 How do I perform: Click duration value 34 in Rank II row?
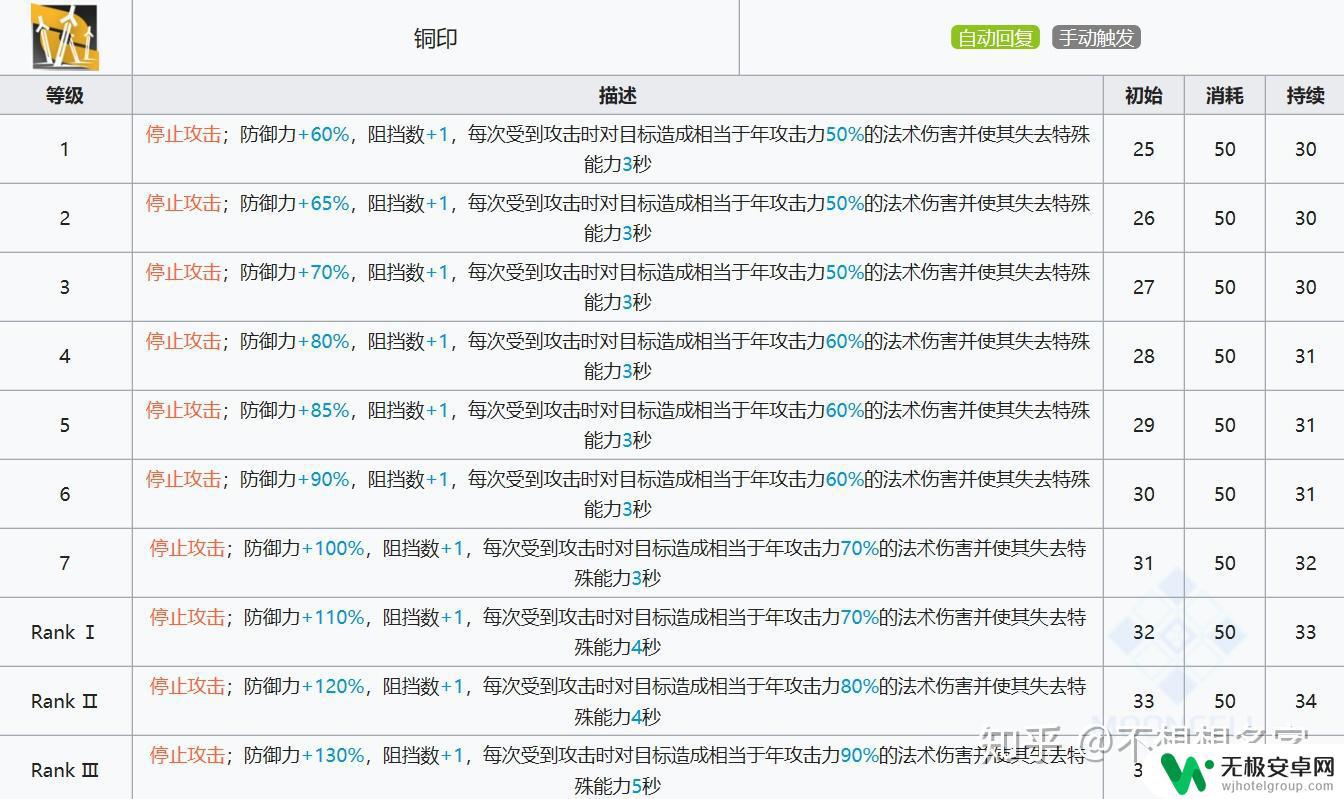click(x=1305, y=701)
